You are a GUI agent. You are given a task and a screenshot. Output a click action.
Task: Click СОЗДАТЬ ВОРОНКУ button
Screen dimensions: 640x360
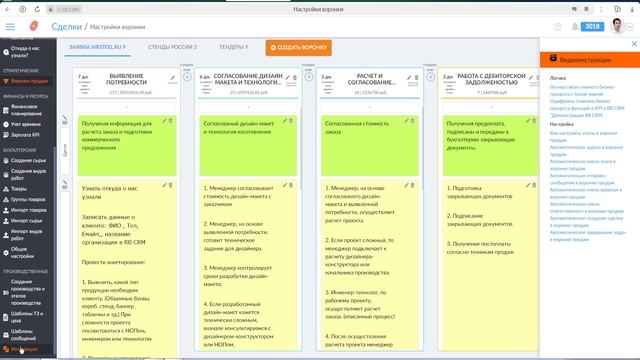coord(298,47)
